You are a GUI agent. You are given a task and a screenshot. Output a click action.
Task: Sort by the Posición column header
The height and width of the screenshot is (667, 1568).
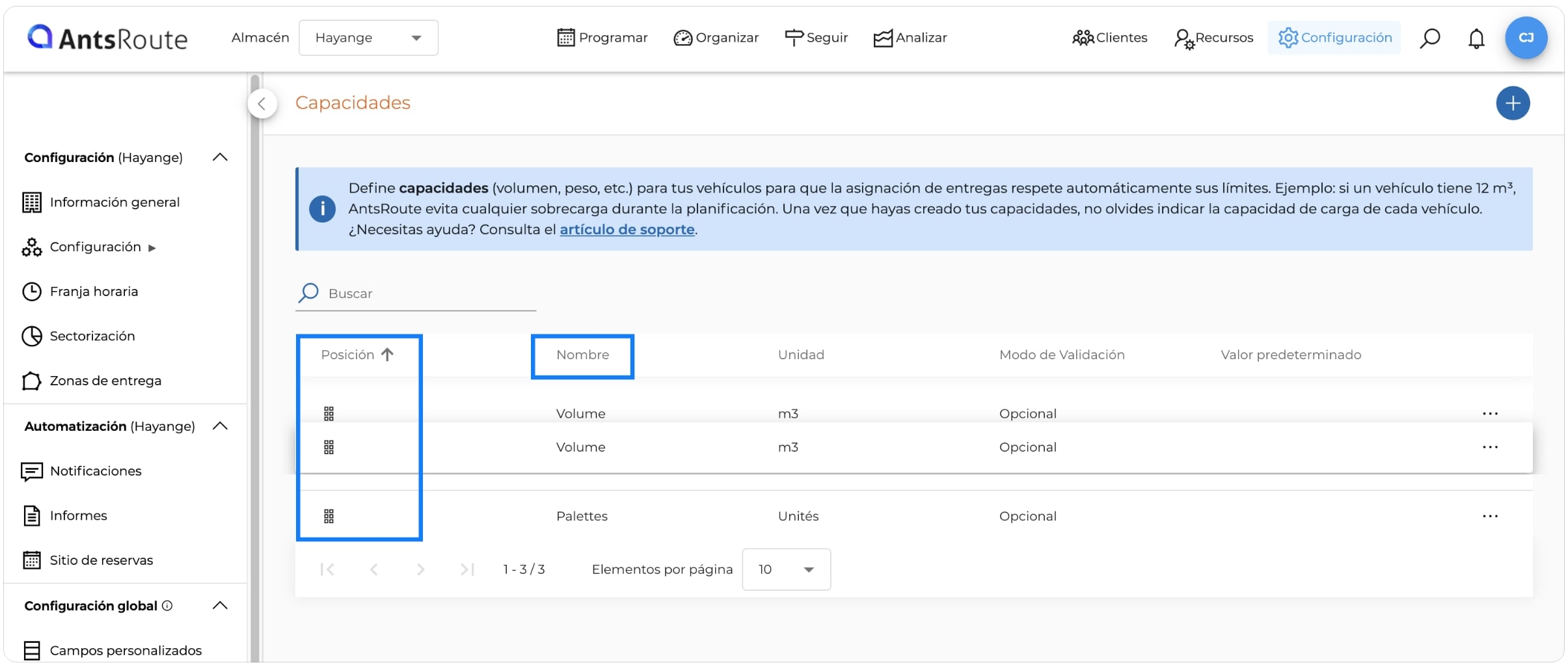357,355
